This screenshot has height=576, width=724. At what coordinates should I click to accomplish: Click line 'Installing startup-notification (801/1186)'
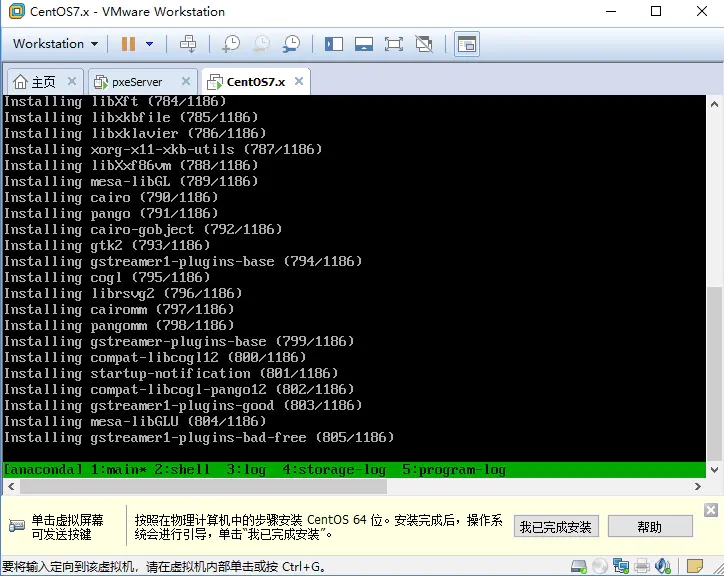pyautogui.click(x=171, y=374)
